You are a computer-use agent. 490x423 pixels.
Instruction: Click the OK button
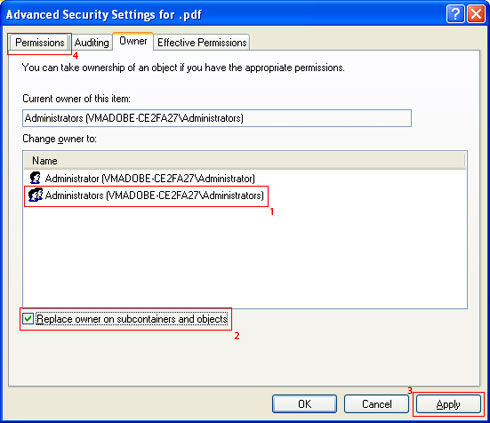[304, 404]
